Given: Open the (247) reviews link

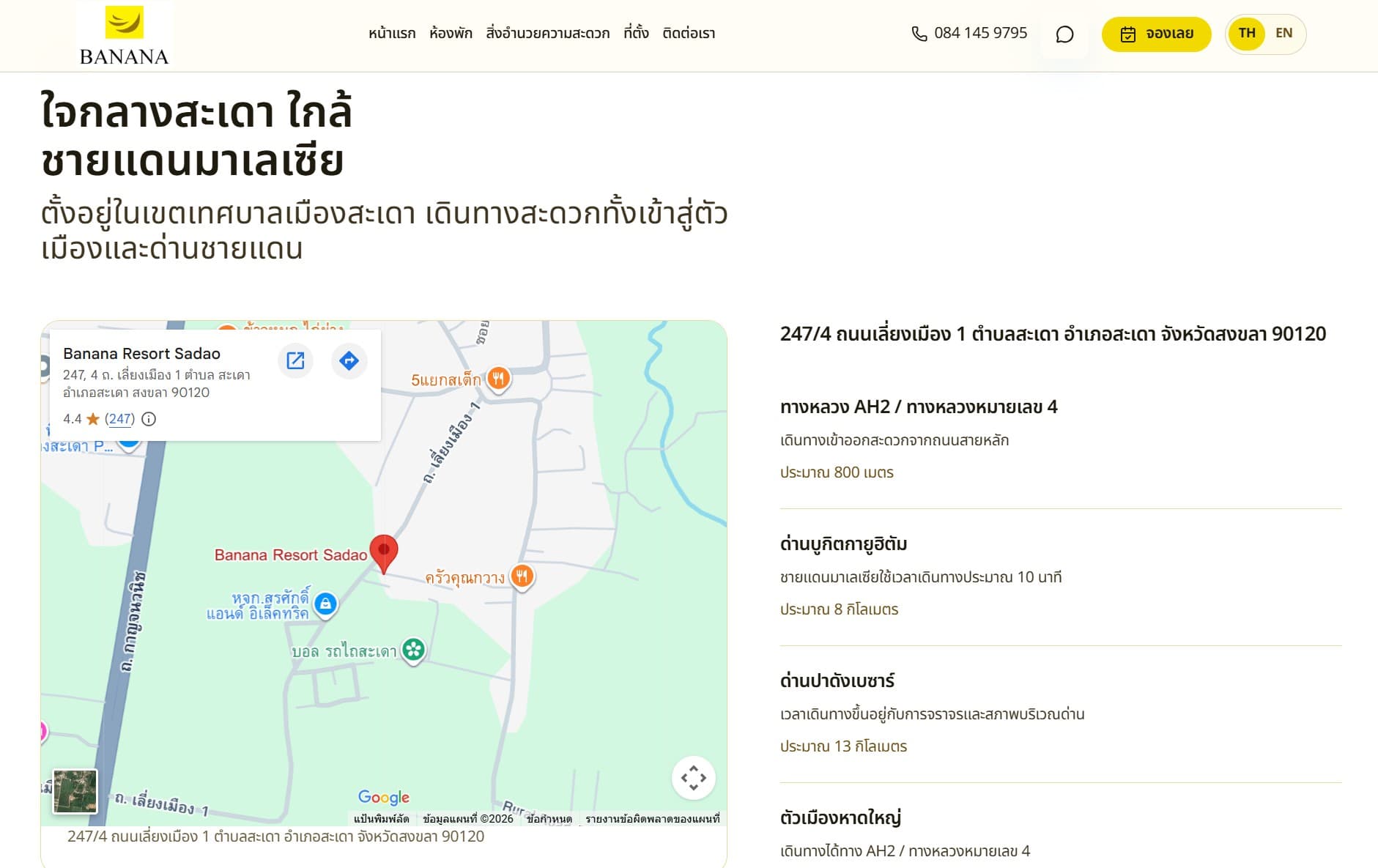Looking at the screenshot, I should (x=119, y=419).
